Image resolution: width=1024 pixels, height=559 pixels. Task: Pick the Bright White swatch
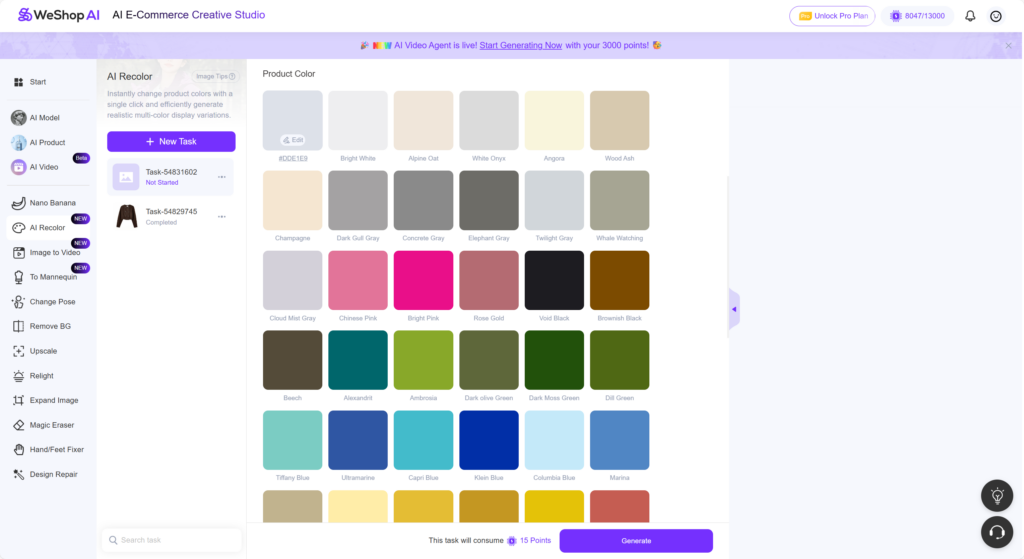click(x=358, y=120)
